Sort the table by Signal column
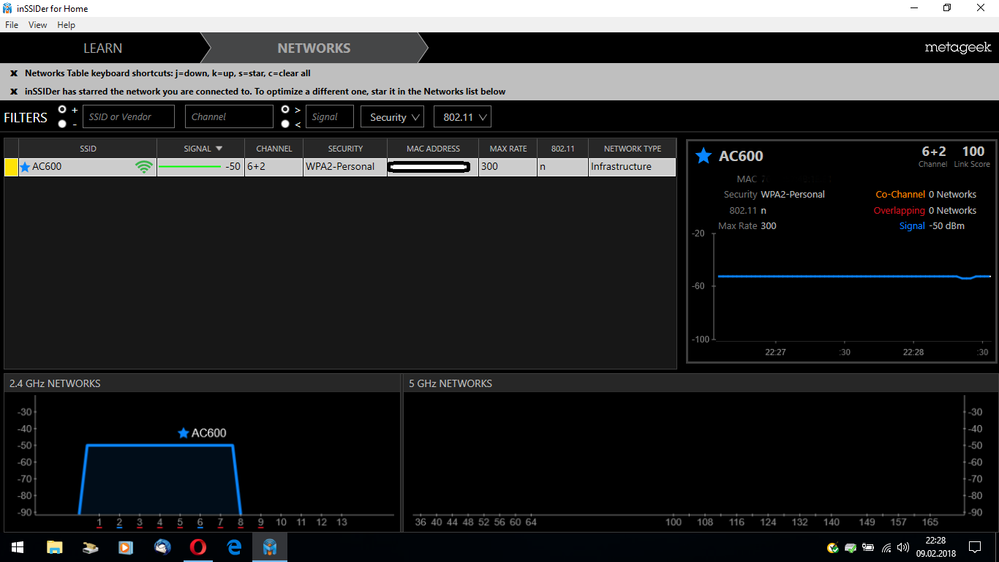The width and height of the screenshot is (999, 562). [200, 148]
